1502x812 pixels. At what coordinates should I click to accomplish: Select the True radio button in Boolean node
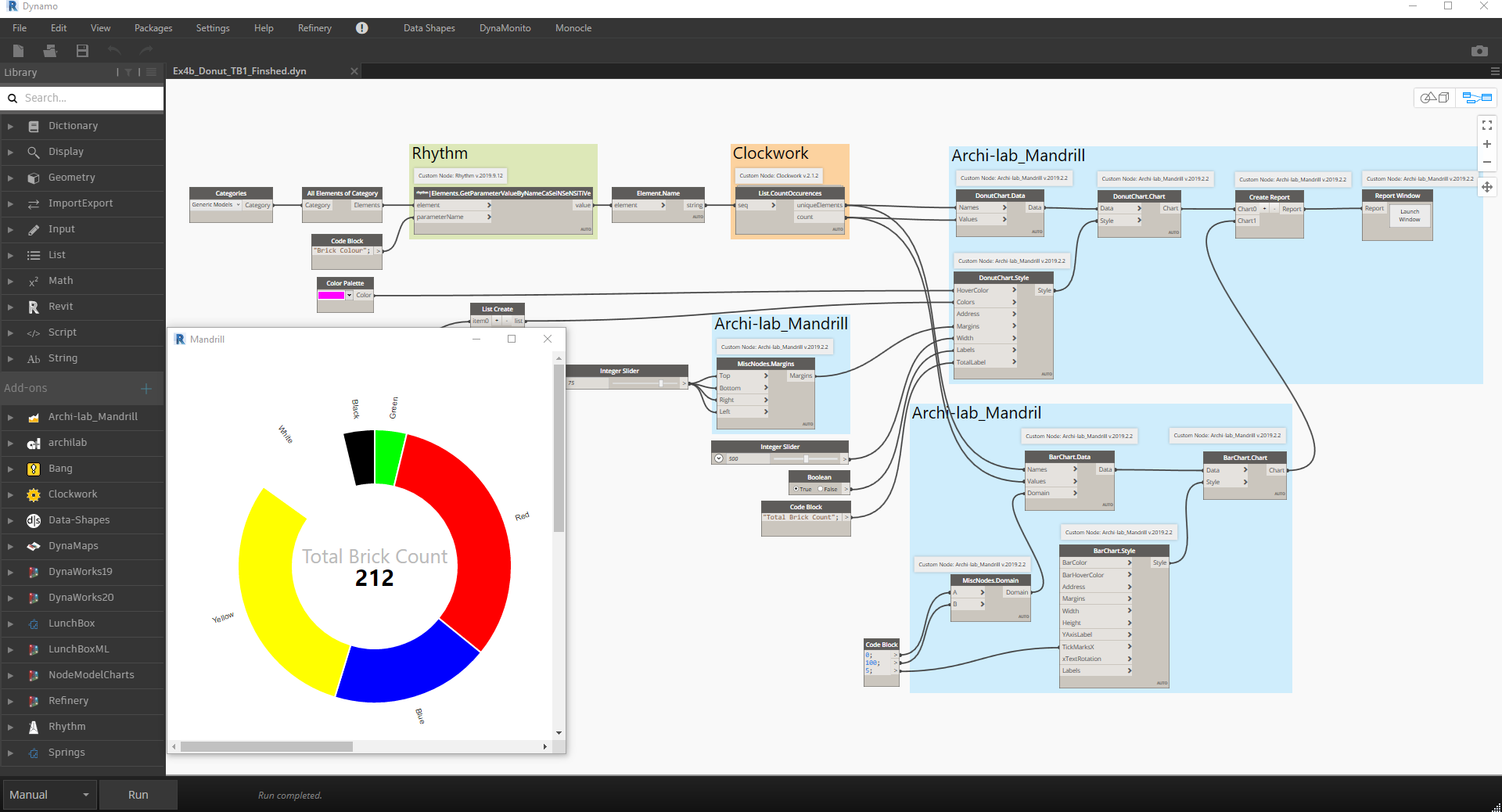point(796,489)
